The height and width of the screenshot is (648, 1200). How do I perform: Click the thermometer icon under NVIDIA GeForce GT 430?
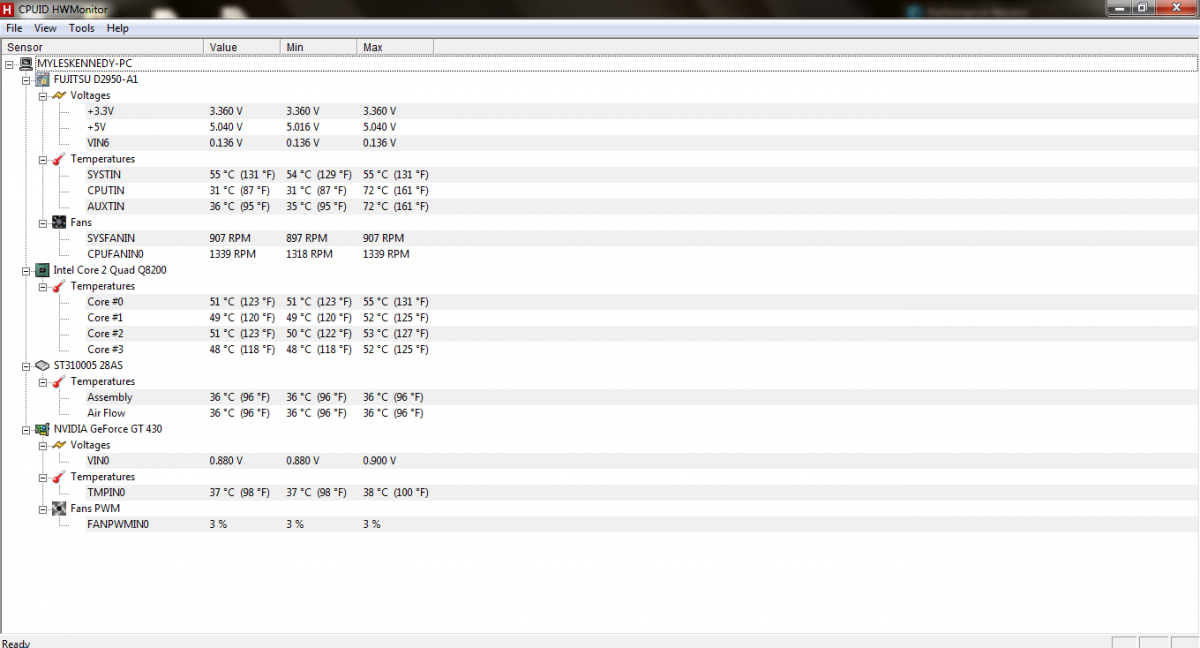[x=59, y=477]
